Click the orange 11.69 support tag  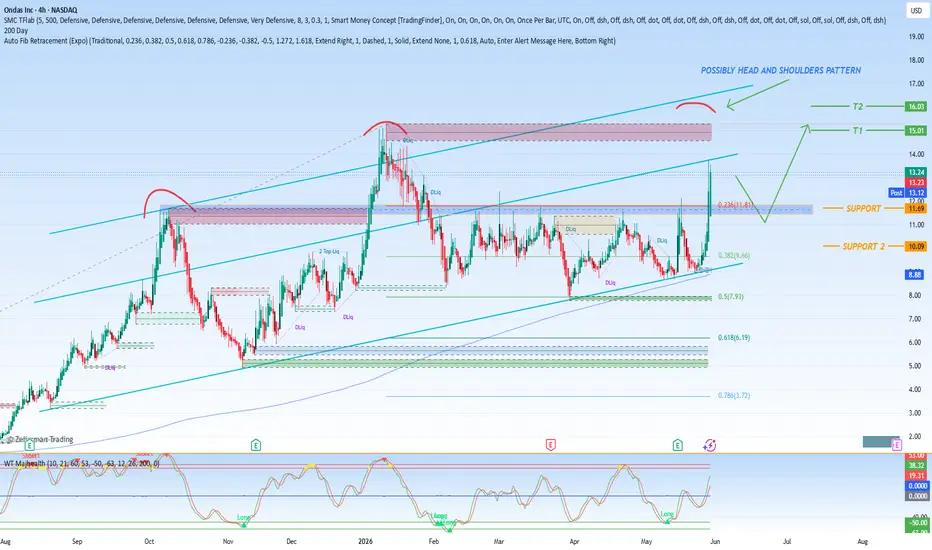pyautogui.click(x=915, y=209)
